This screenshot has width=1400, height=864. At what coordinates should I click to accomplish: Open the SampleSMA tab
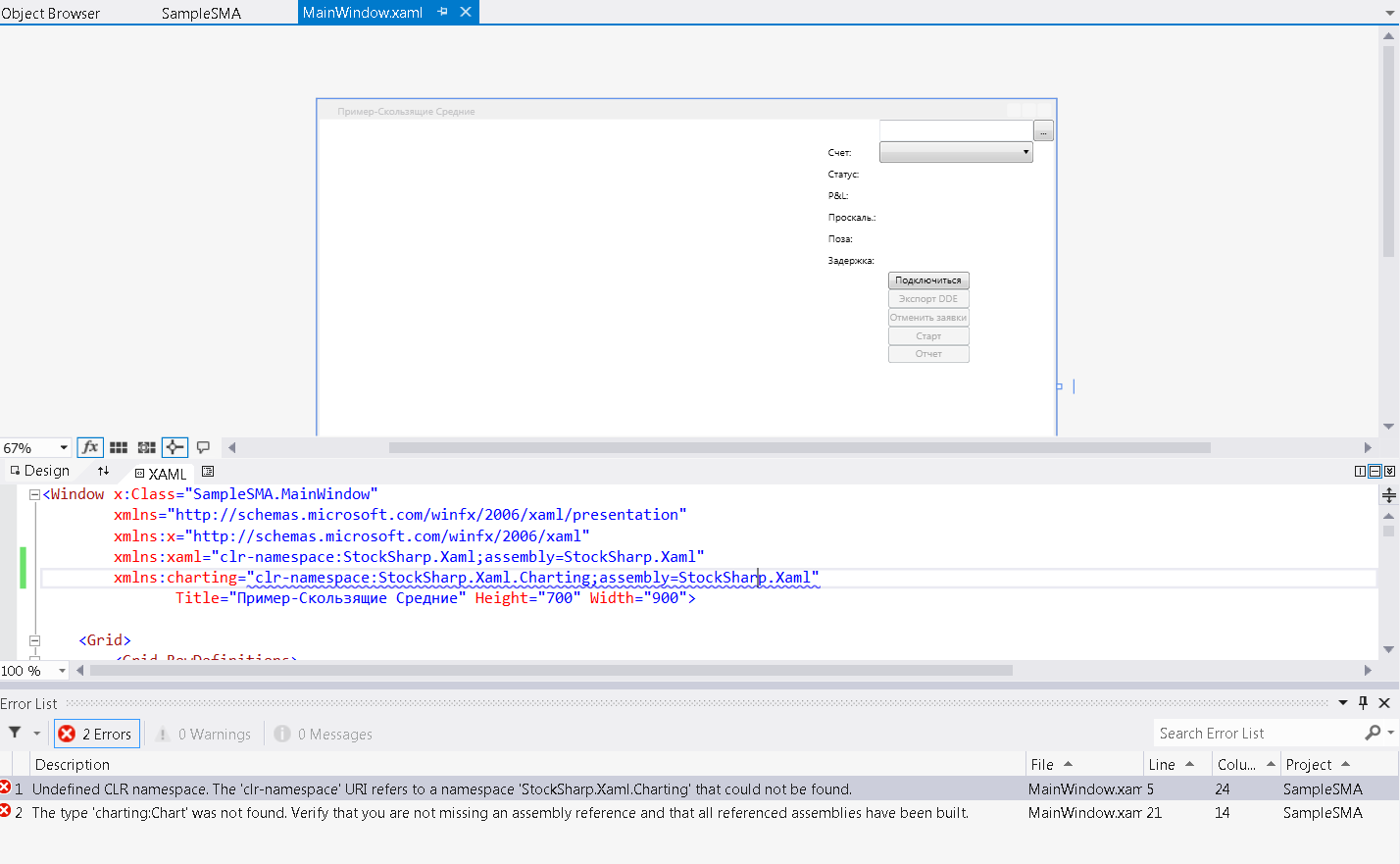click(201, 13)
